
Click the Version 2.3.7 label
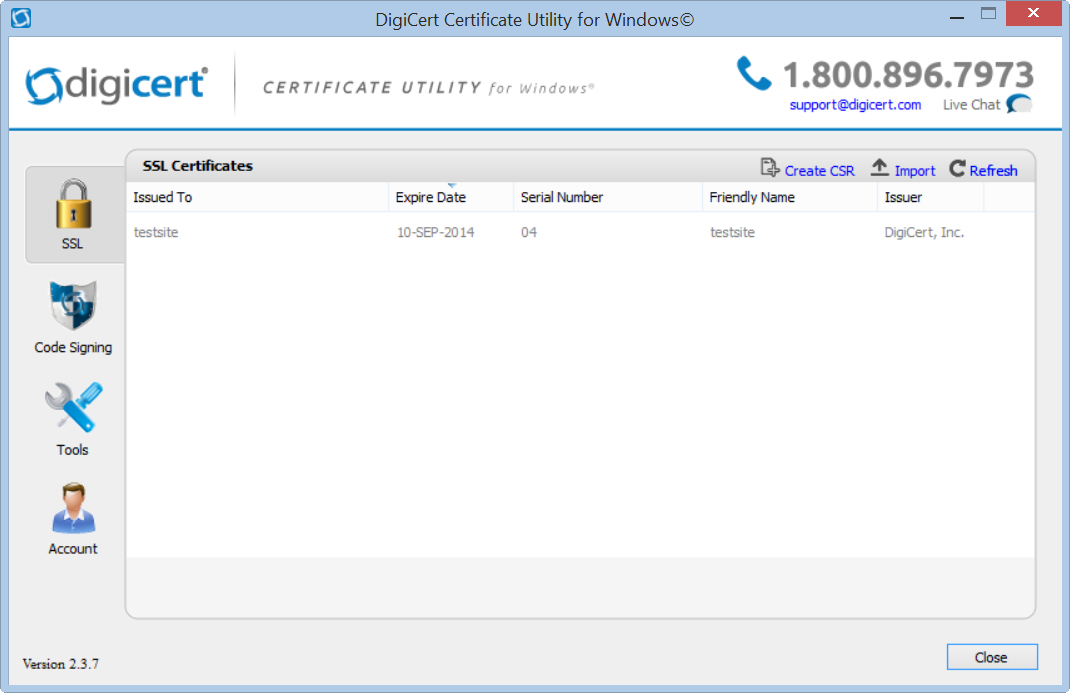[61, 664]
